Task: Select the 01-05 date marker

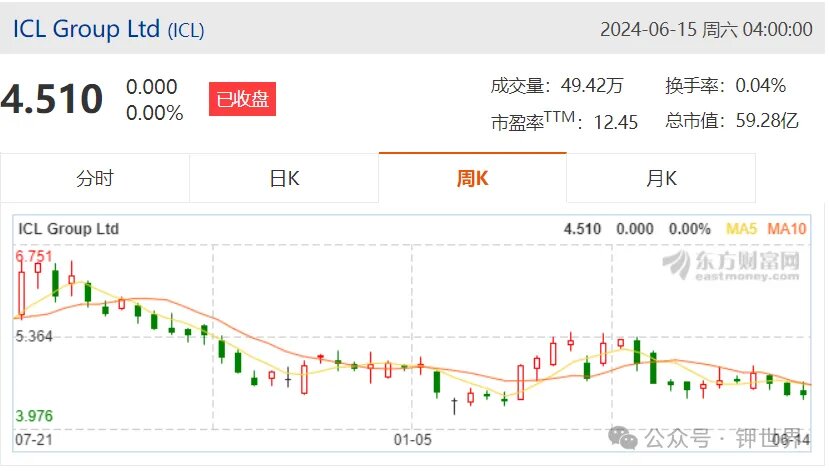Action: point(413,439)
